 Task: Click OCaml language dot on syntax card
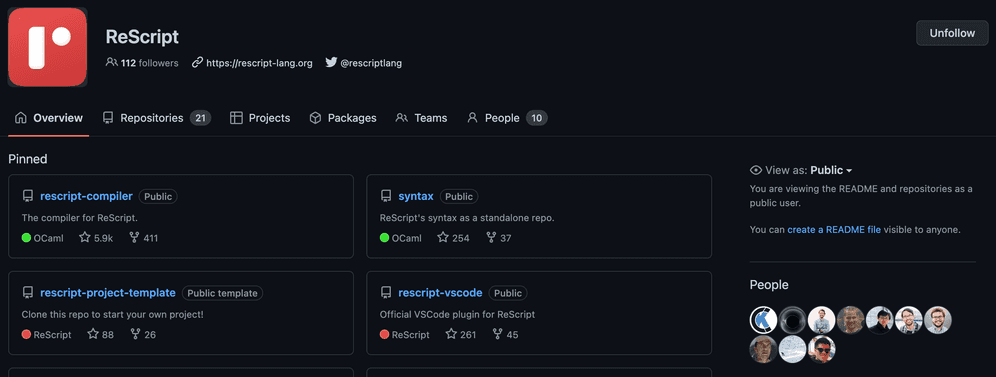pos(385,238)
